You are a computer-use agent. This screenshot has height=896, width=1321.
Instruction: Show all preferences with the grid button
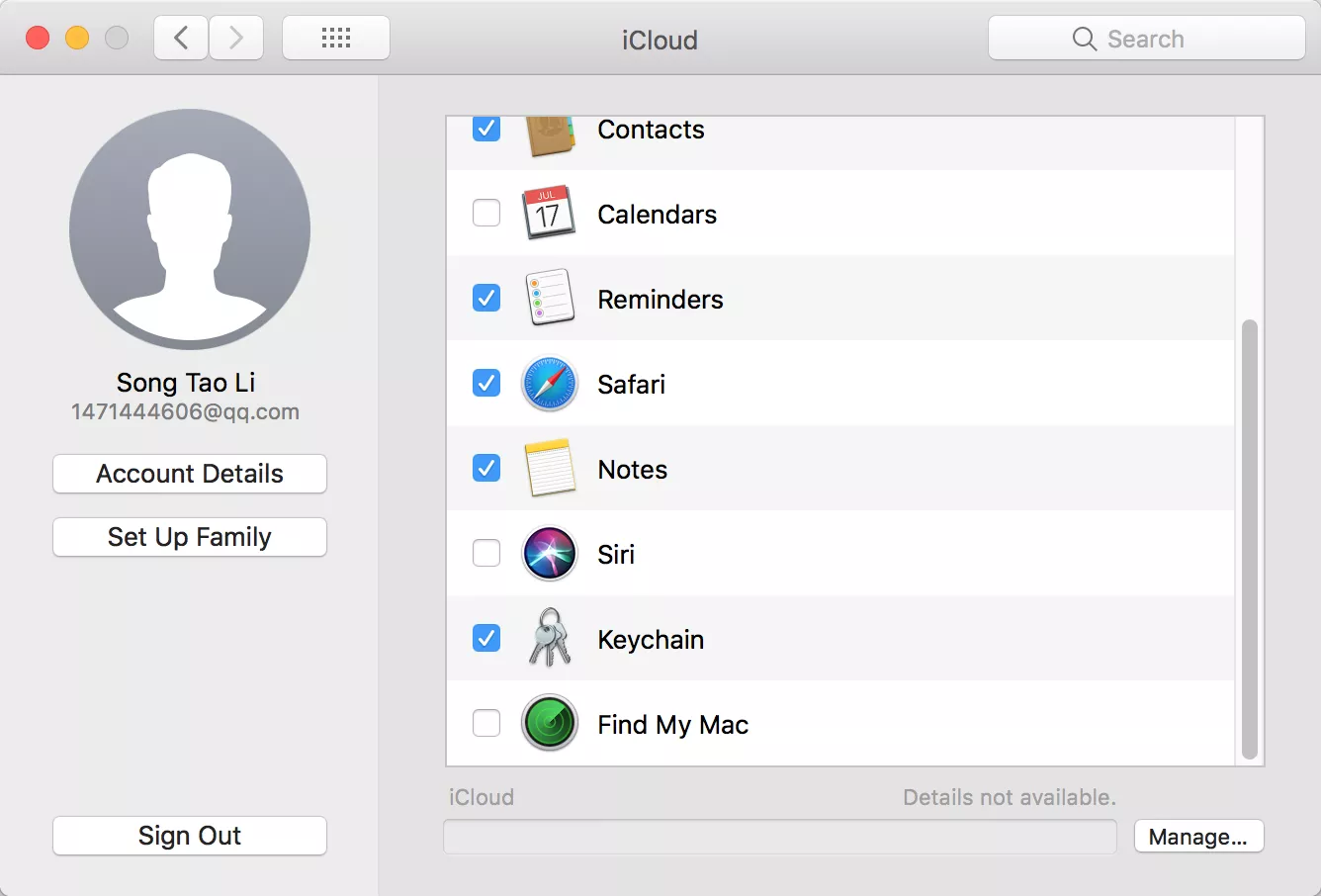pyautogui.click(x=336, y=39)
